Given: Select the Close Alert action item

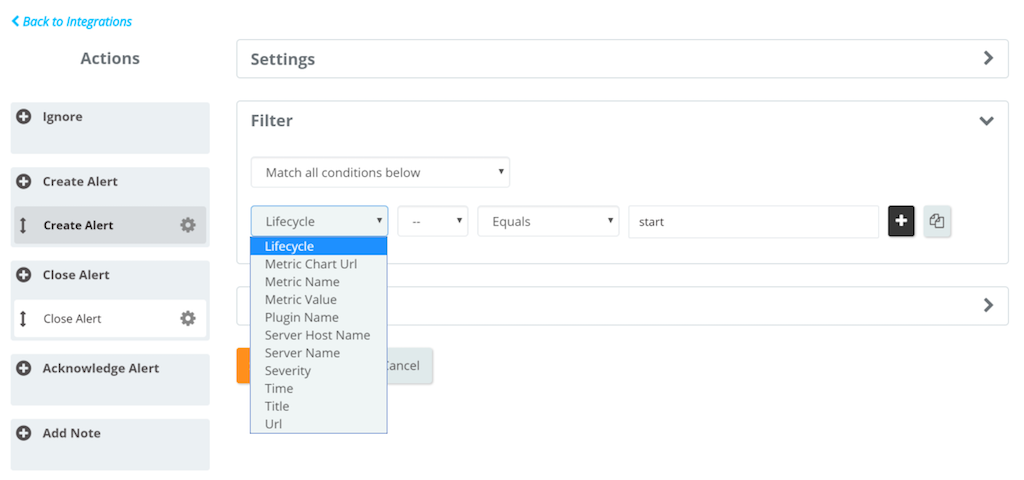Looking at the screenshot, I should [x=100, y=319].
